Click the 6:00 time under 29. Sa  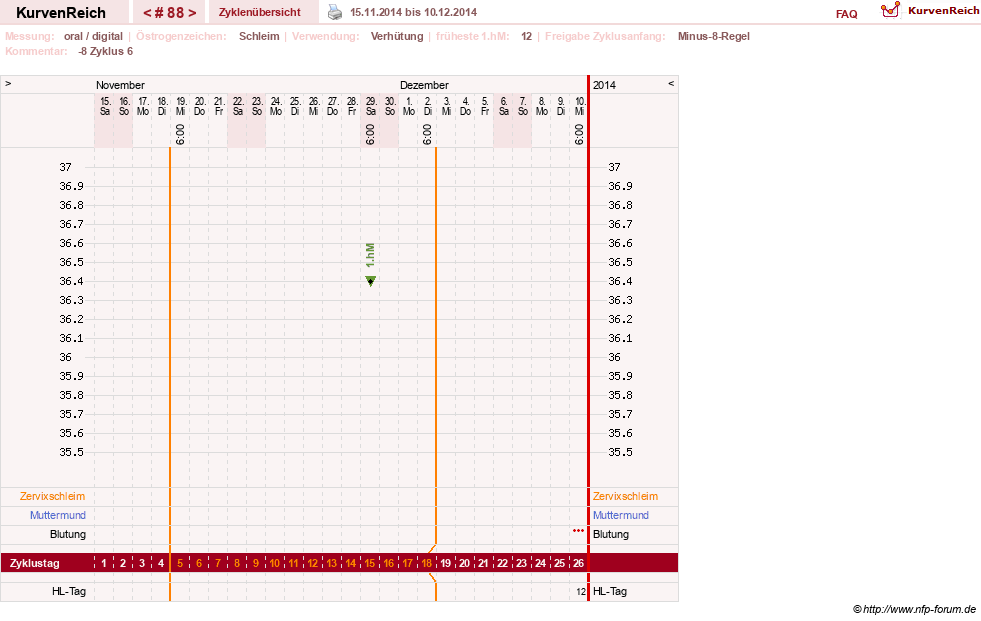(x=370, y=134)
